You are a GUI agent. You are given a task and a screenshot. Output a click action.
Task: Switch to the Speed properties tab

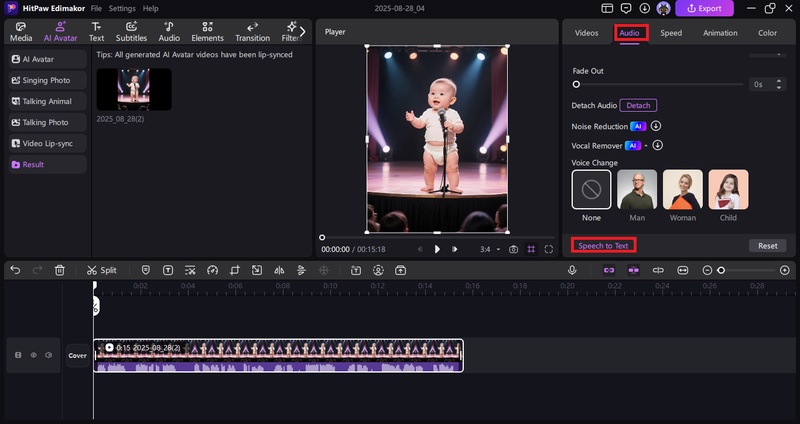click(671, 33)
